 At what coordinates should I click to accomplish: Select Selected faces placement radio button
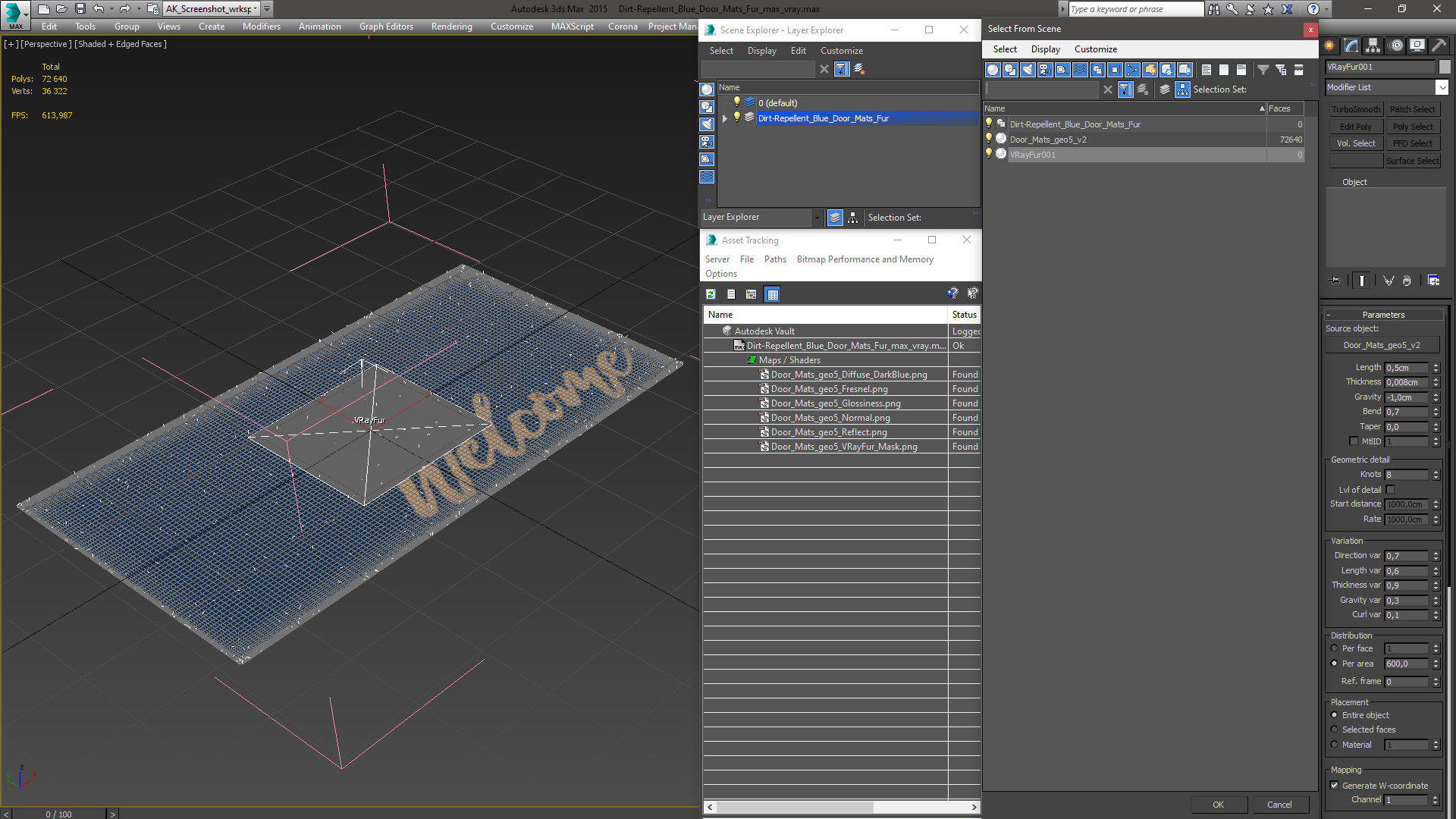coord(1335,730)
